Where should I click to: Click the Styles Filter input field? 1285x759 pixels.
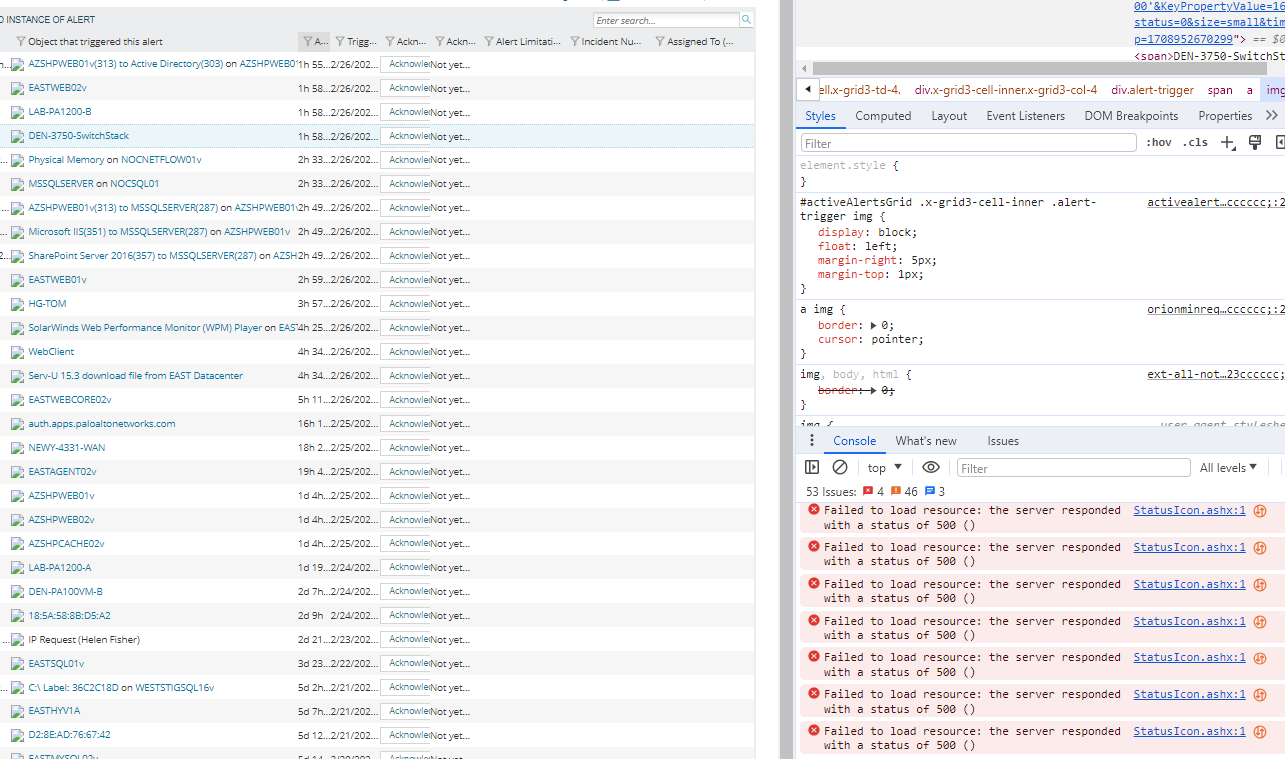pos(968,143)
